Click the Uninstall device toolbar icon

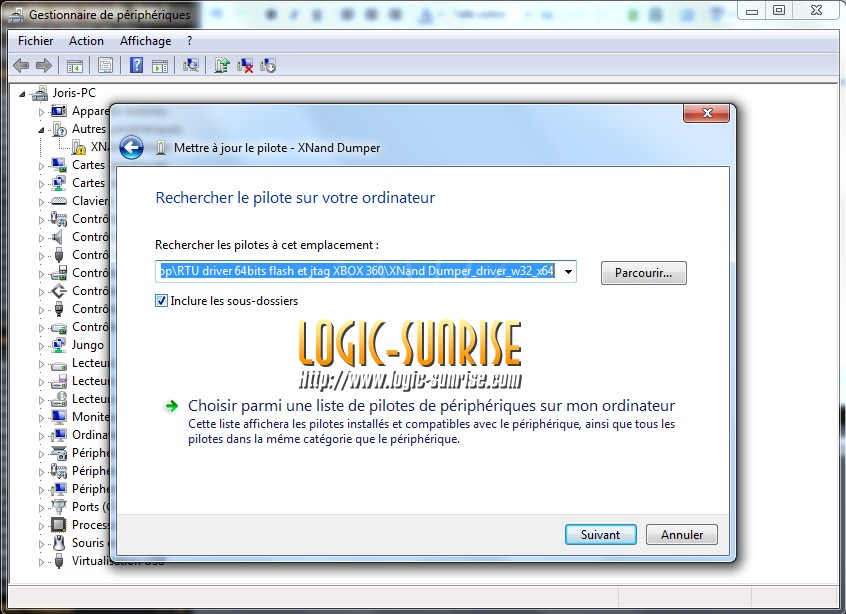click(245, 66)
